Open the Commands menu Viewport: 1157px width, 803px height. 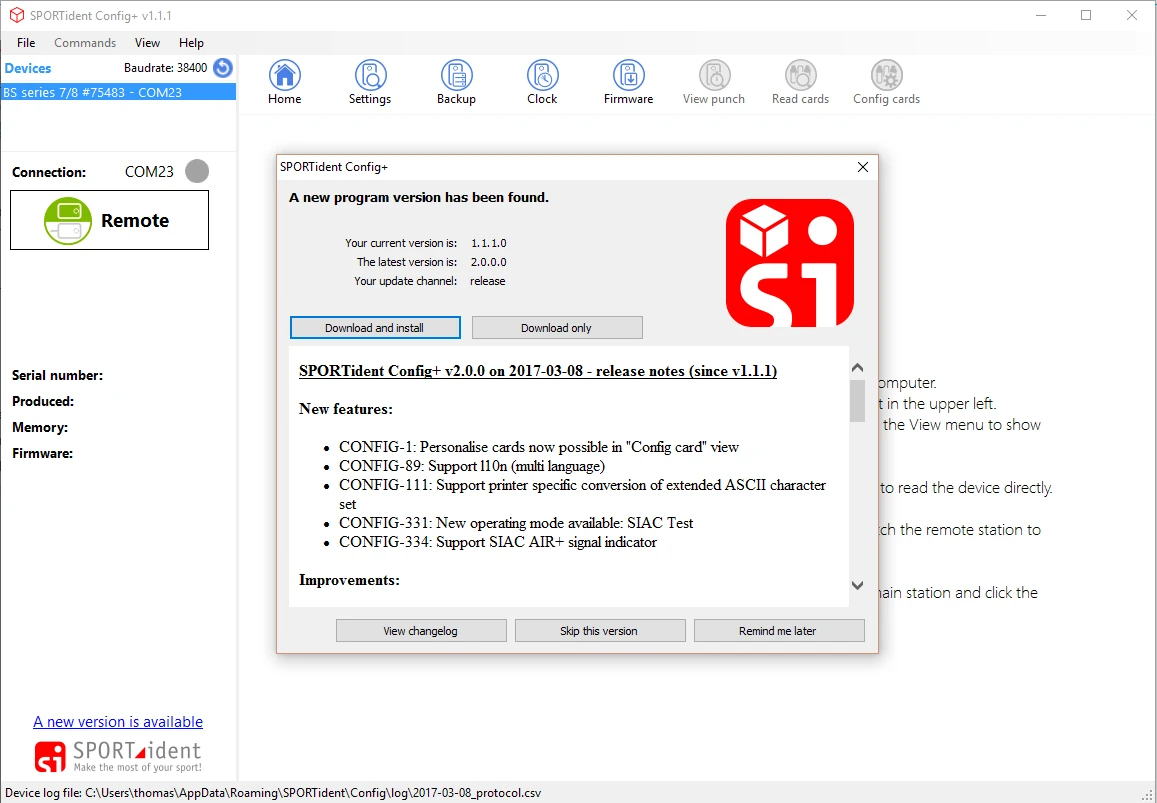click(x=85, y=43)
